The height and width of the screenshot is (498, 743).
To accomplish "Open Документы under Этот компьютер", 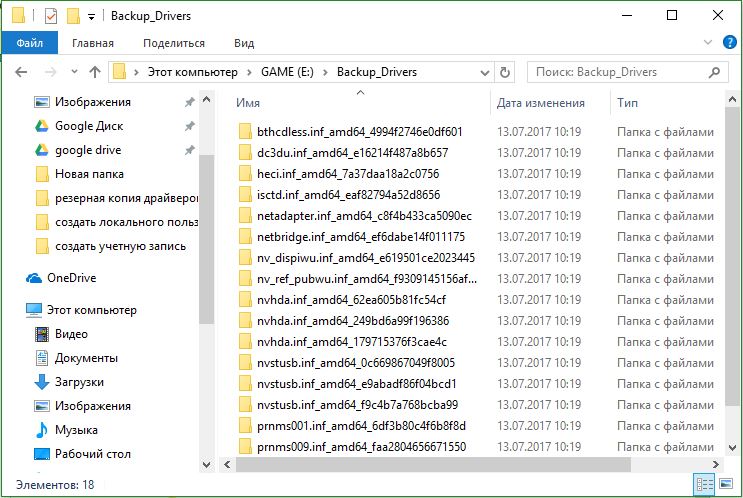I will [86, 358].
